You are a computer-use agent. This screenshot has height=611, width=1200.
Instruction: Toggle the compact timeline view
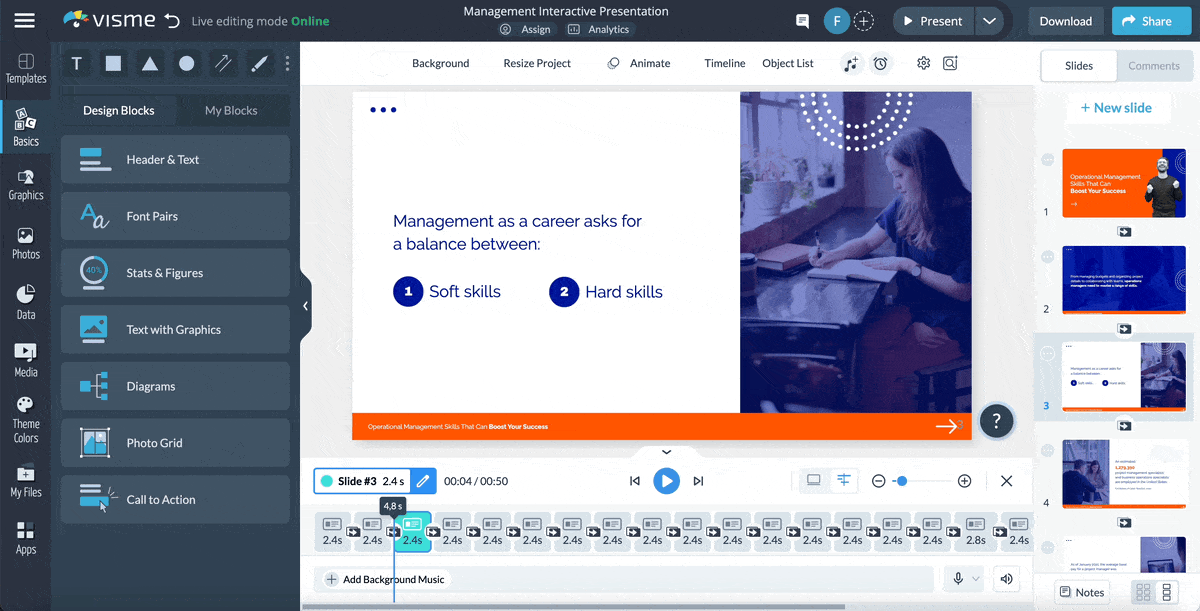843,480
